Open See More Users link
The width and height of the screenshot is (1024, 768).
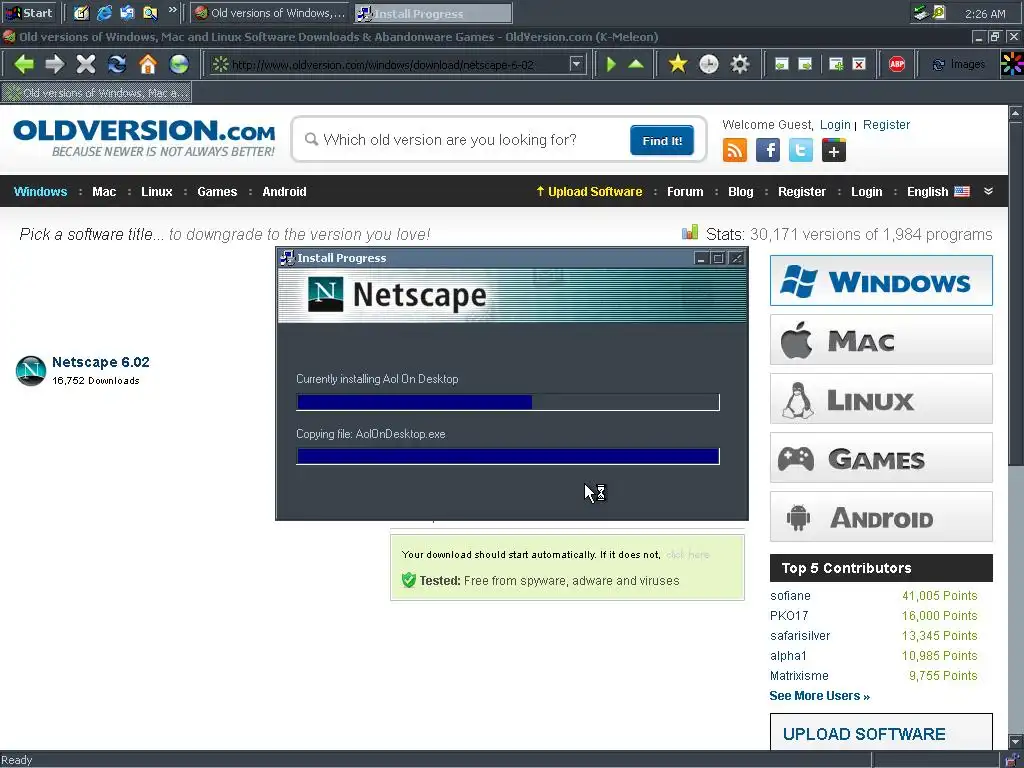pos(819,696)
